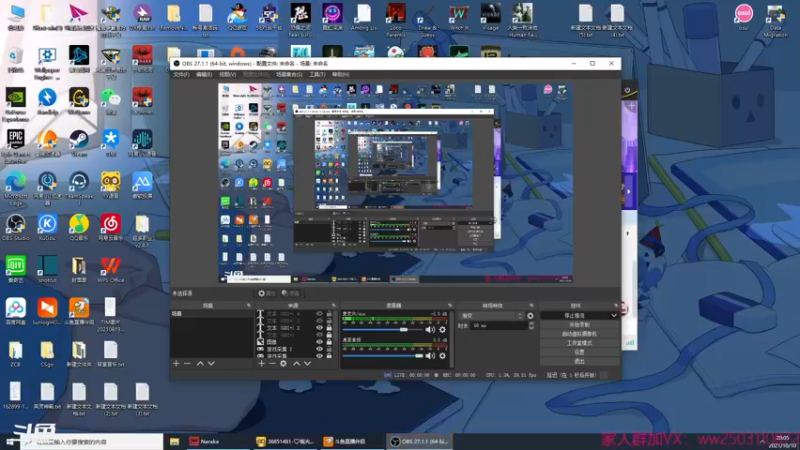Click the start virtual camera button

(x=580, y=334)
